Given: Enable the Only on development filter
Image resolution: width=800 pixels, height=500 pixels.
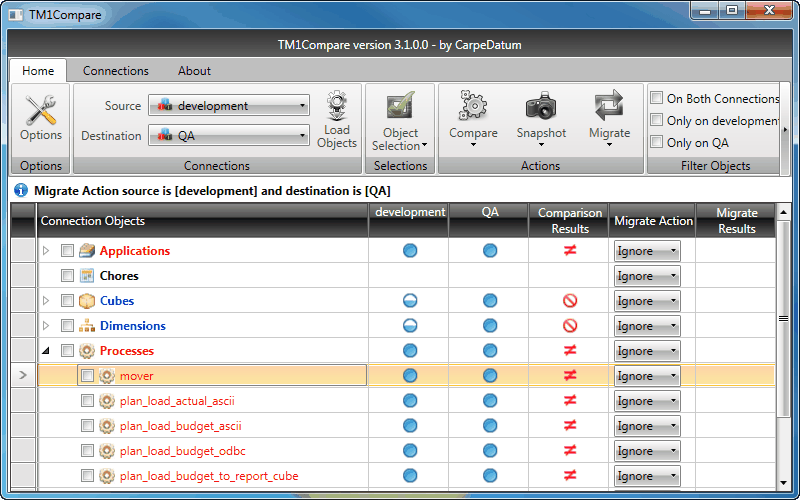Looking at the screenshot, I should tap(657, 120).
